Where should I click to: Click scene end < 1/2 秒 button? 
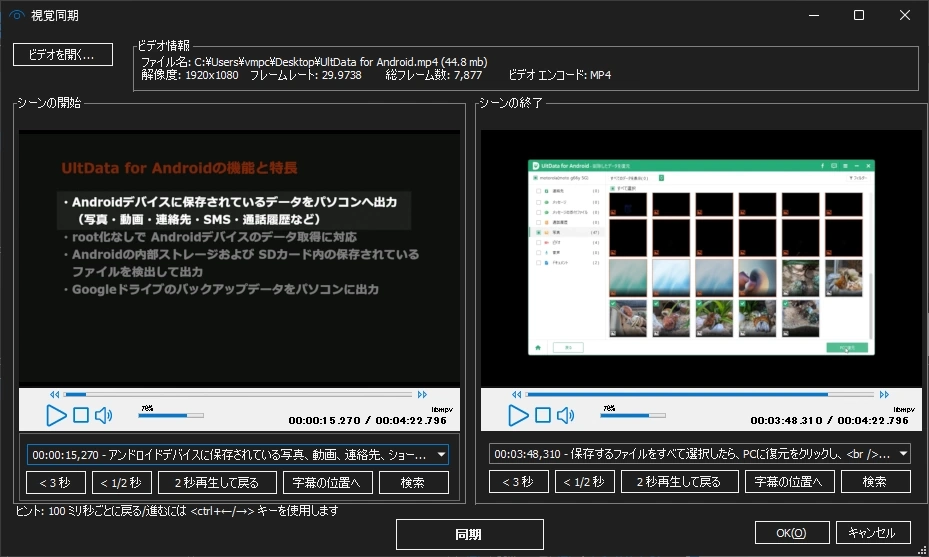(584, 482)
